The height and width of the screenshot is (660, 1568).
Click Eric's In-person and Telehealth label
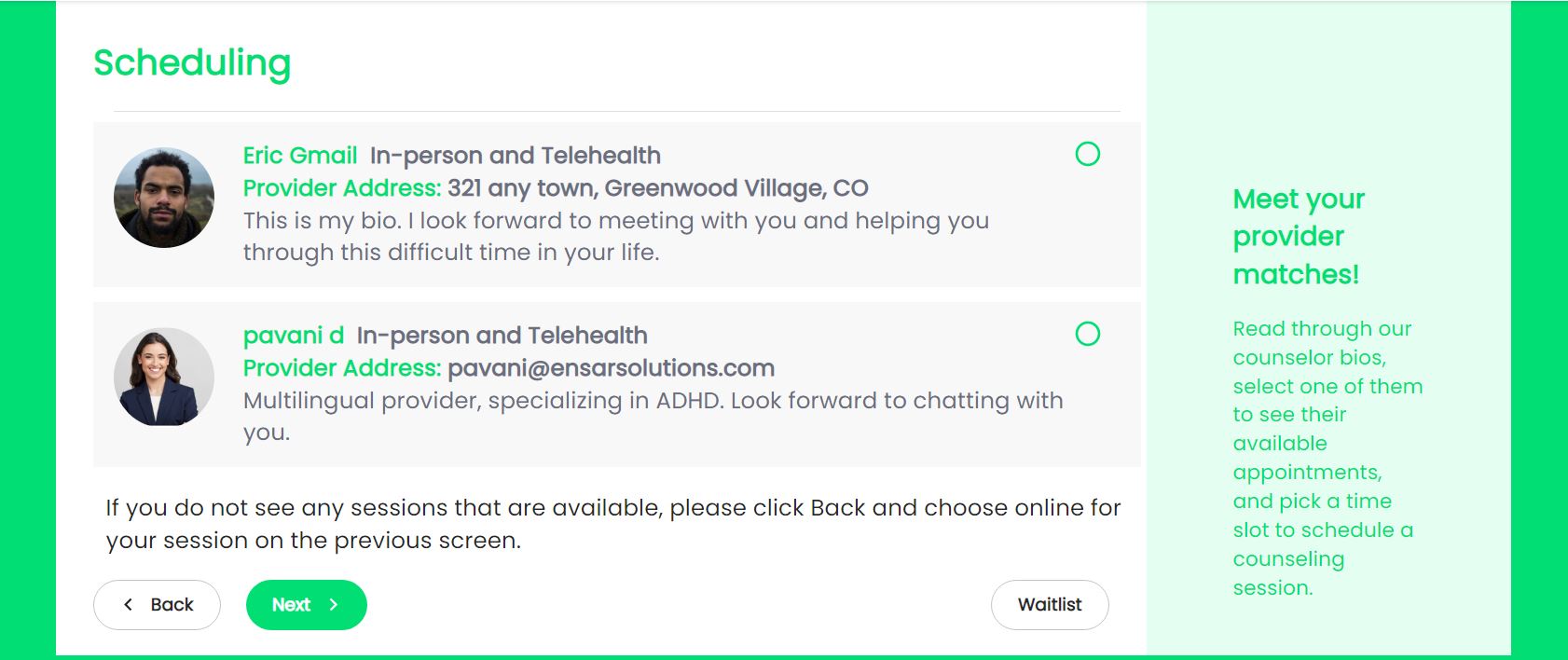point(516,156)
